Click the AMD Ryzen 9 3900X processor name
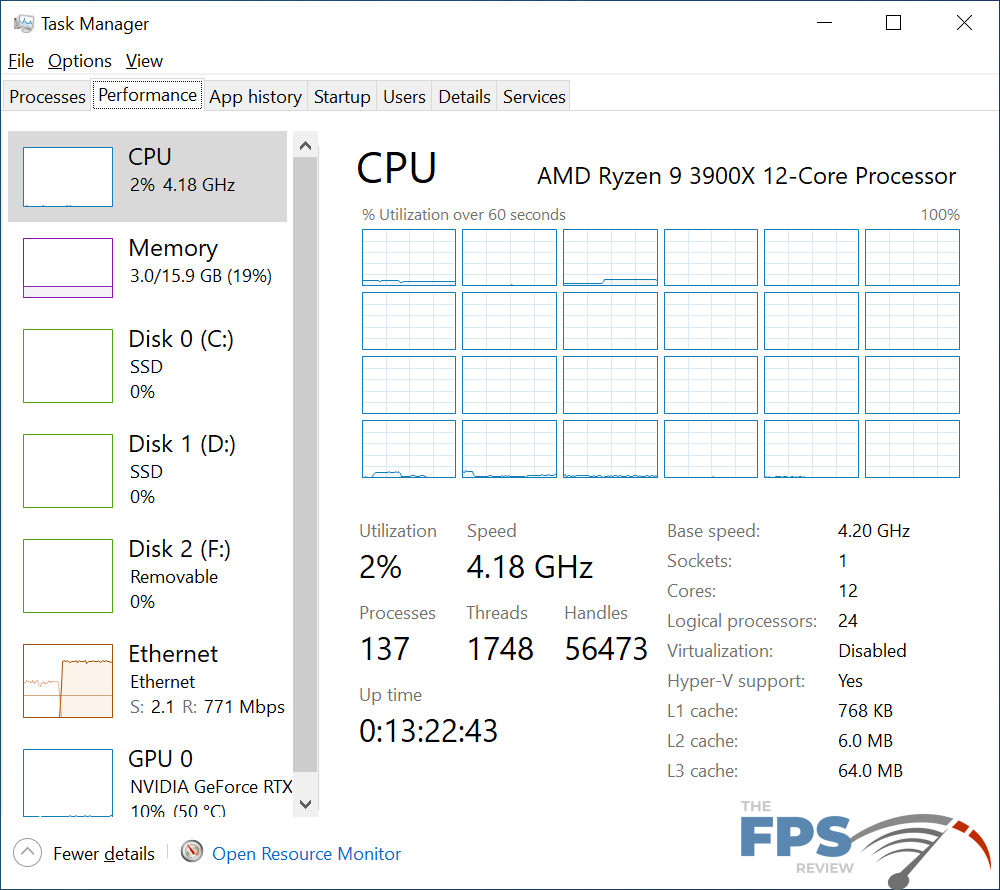 point(746,176)
